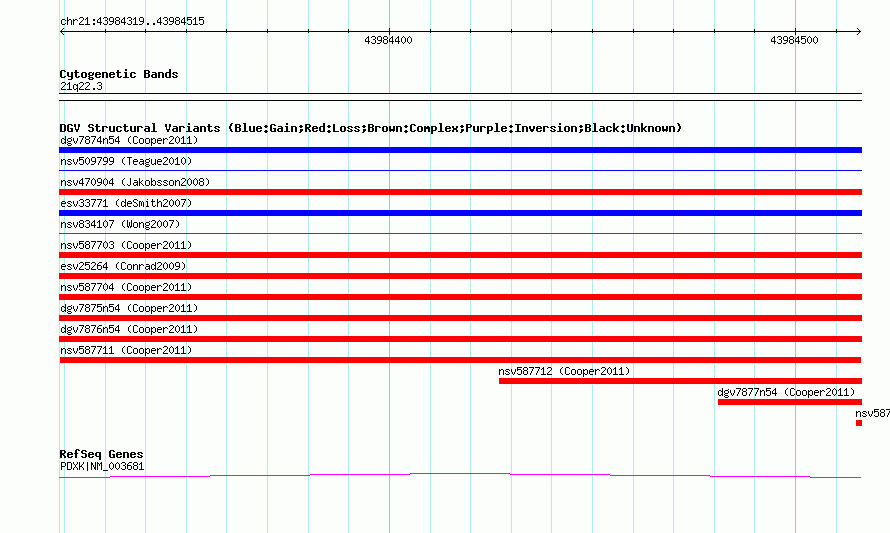The height and width of the screenshot is (533, 890).
Task: Click the red loss bar of nsv470904
Action: coord(460,192)
